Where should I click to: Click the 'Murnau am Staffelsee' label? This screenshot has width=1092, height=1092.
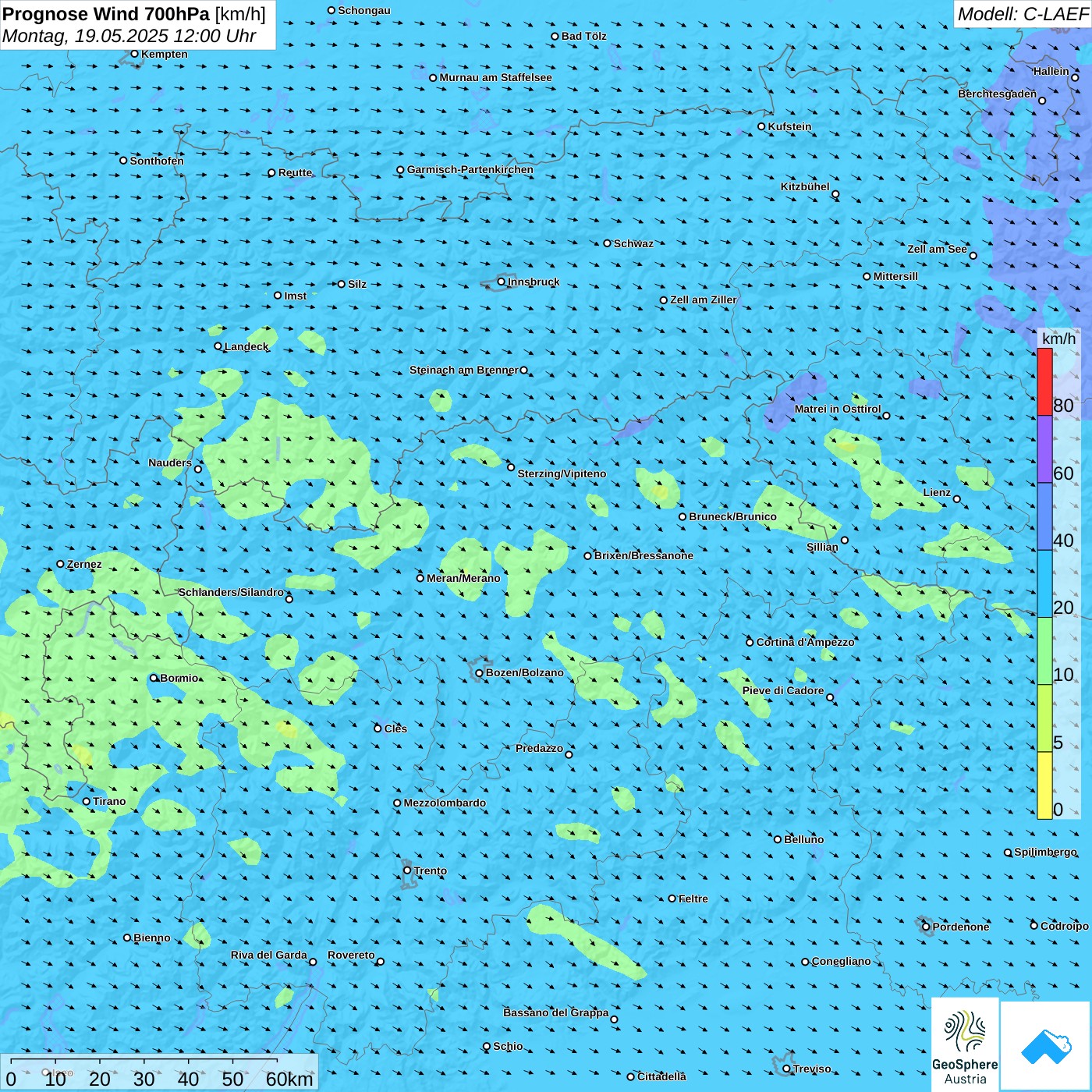[x=496, y=77]
